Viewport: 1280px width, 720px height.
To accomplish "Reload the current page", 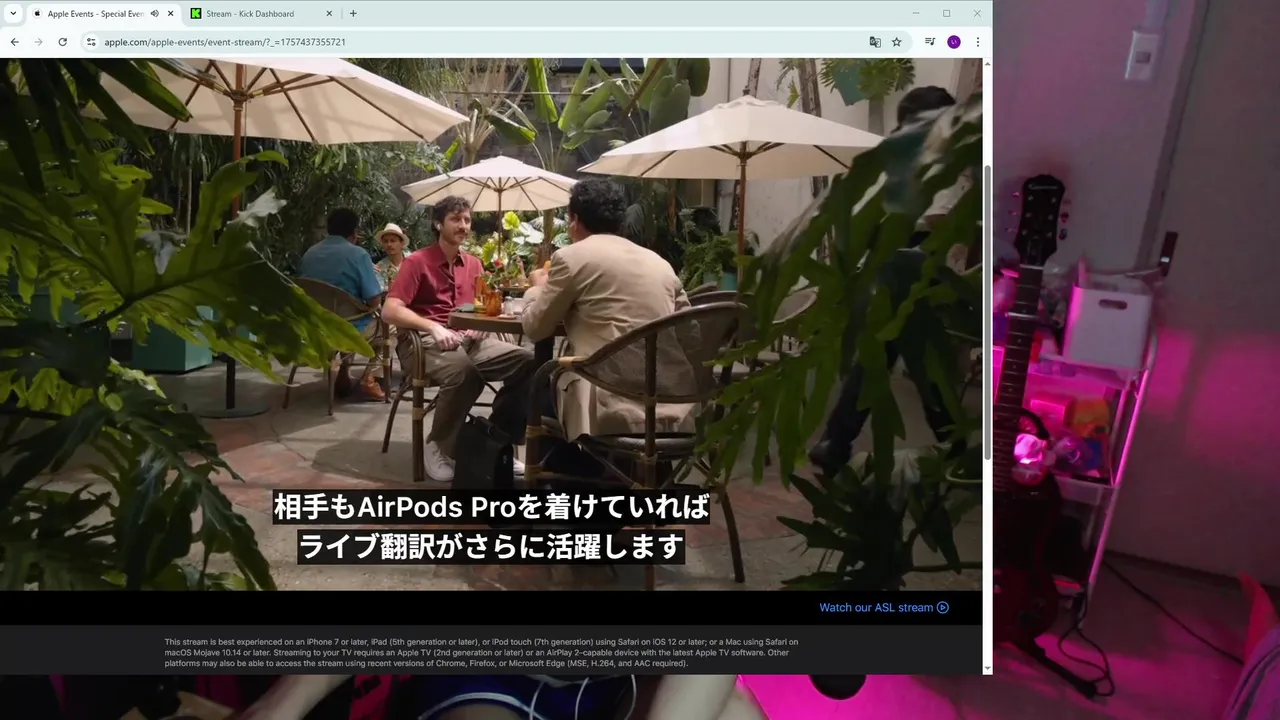I will pos(62,42).
